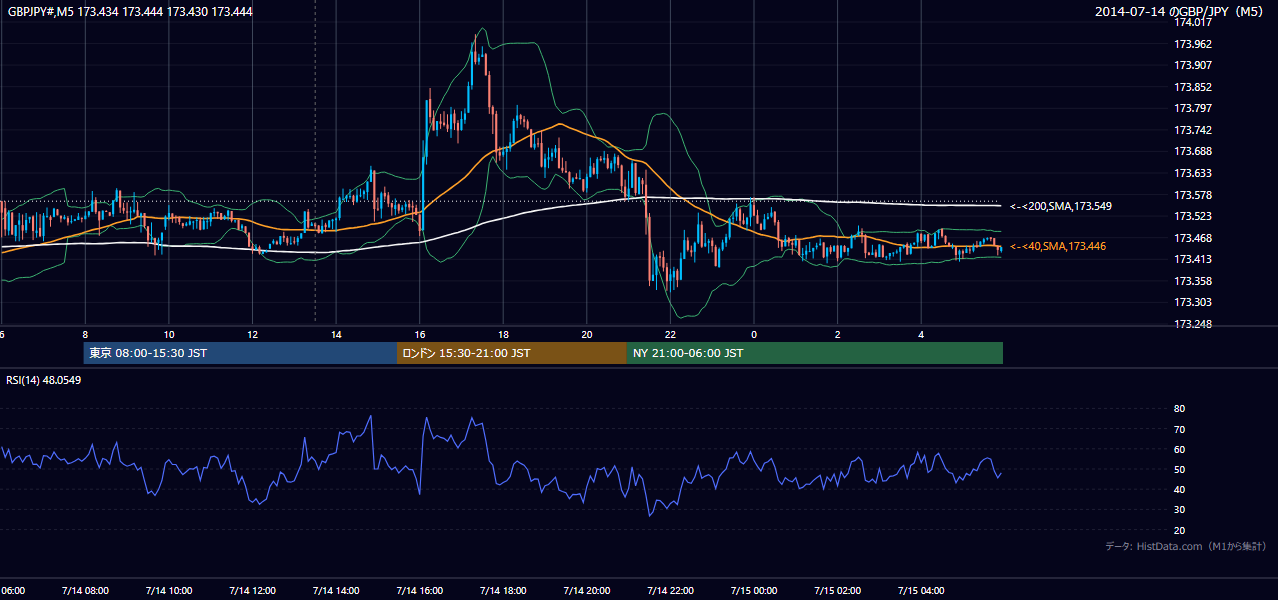Image resolution: width=1278 pixels, height=600 pixels.
Task: Click the 7/14 18:00 time axis label
Action: pos(503,591)
